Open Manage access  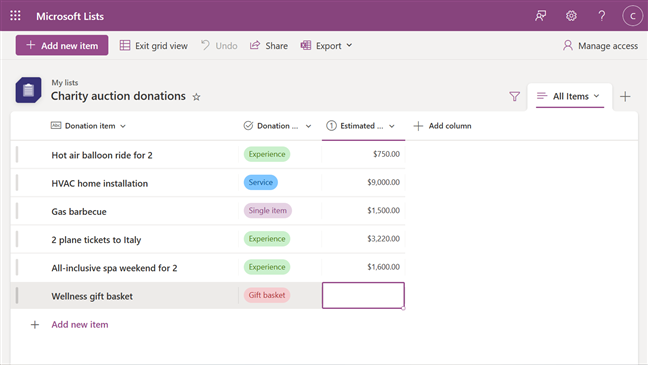click(600, 45)
